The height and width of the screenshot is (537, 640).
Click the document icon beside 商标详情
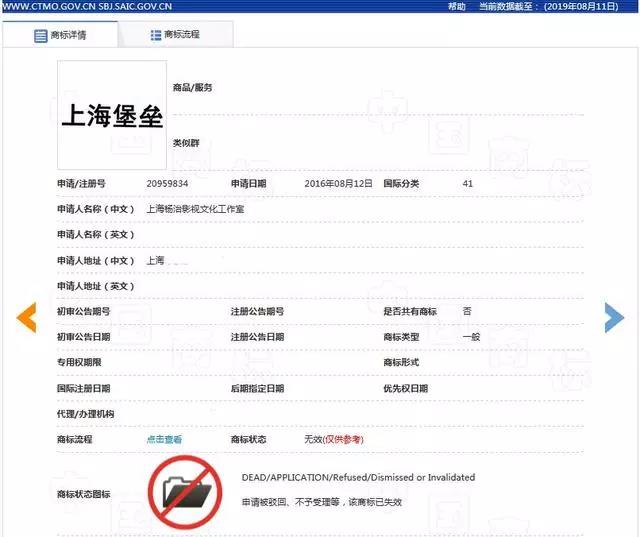(41, 36)
